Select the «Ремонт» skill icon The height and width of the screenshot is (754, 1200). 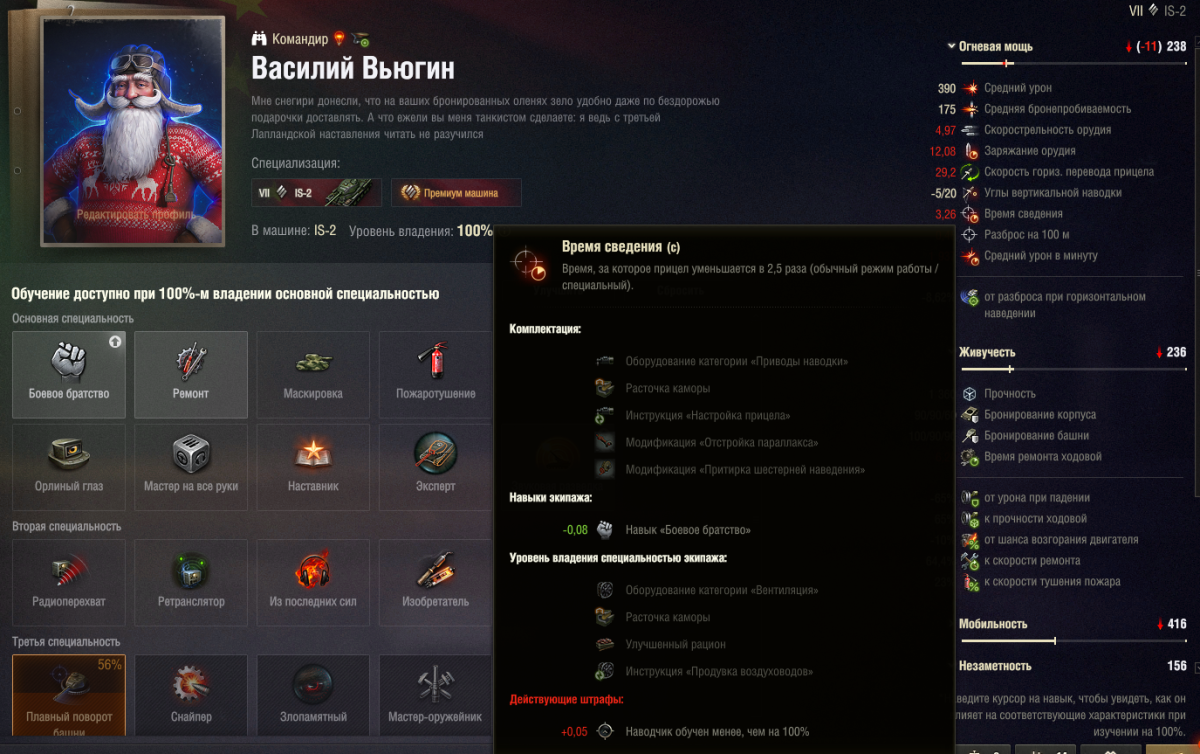click(x=191, y=374)
